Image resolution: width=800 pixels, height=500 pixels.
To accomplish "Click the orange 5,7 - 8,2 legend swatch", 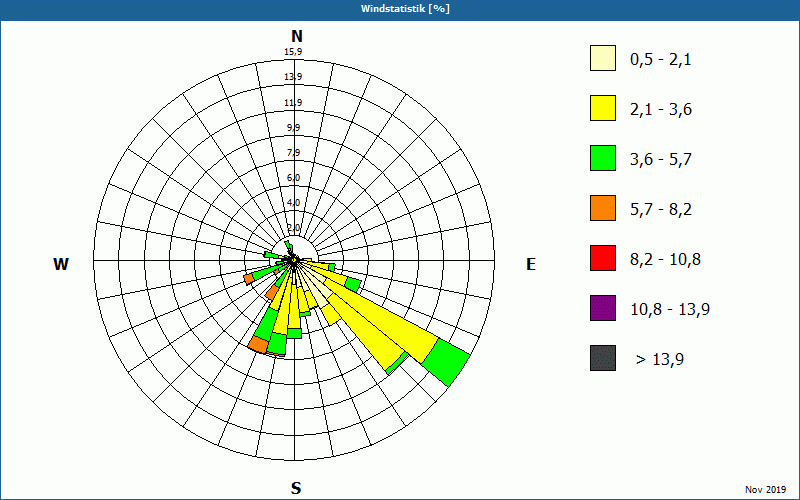I will (x=603, y=208).
